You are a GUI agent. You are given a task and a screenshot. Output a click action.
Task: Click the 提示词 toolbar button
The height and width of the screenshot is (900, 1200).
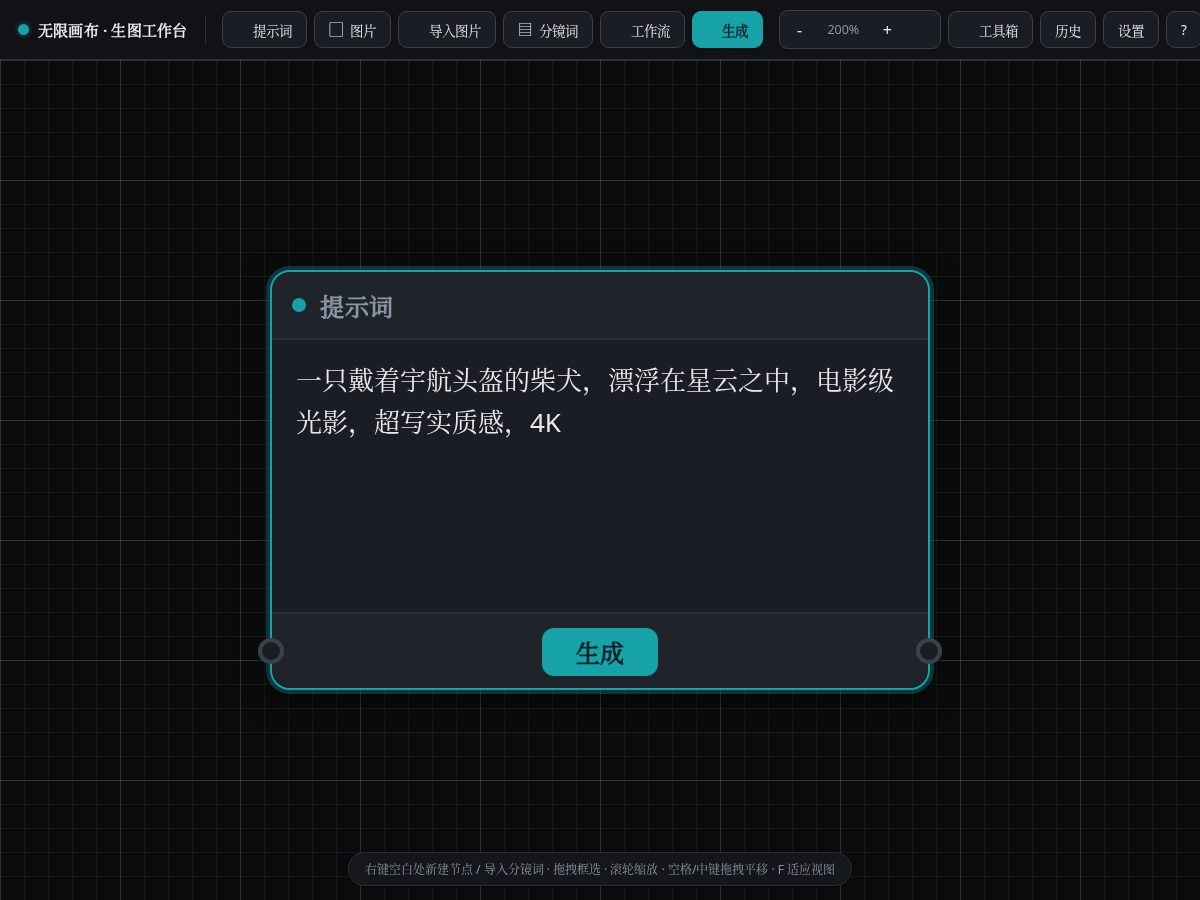click(x=264, y=30)
